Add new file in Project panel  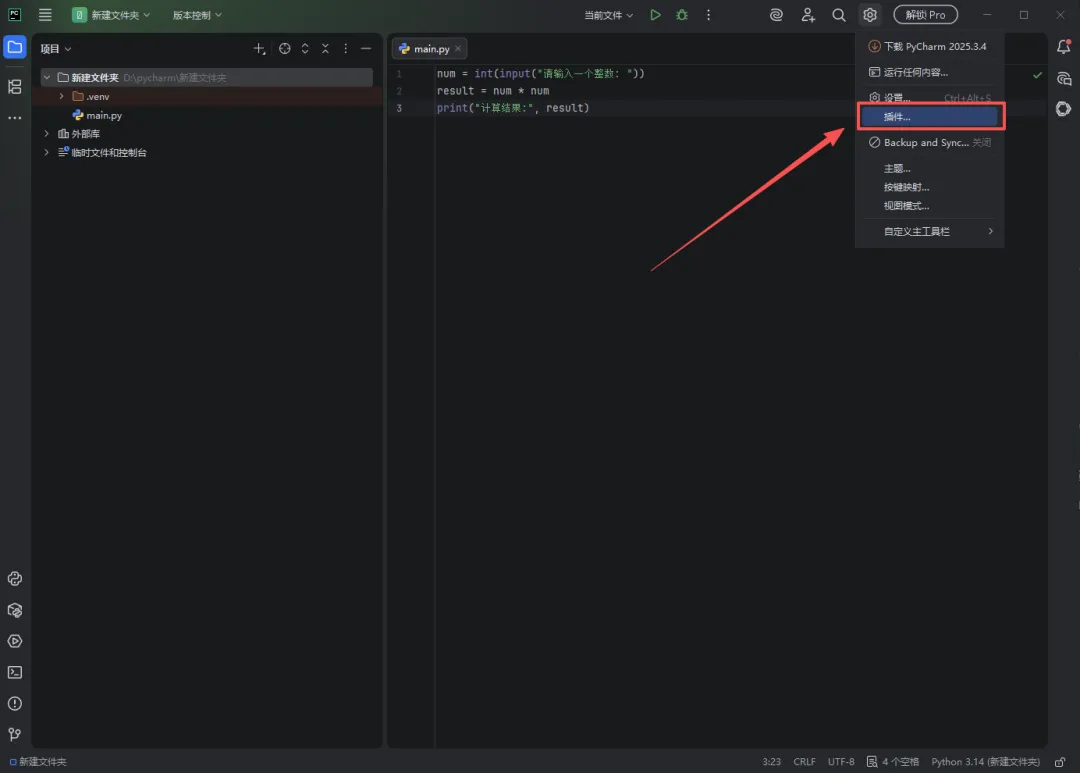[259, 48]
